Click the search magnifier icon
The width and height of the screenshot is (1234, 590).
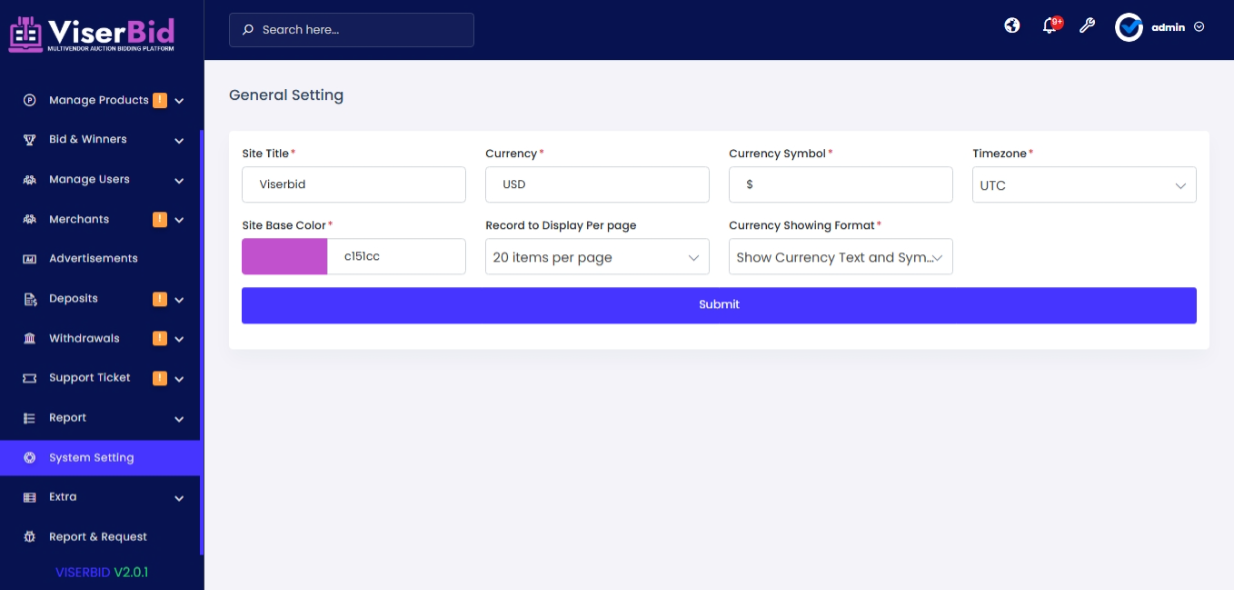click(248, 30)
